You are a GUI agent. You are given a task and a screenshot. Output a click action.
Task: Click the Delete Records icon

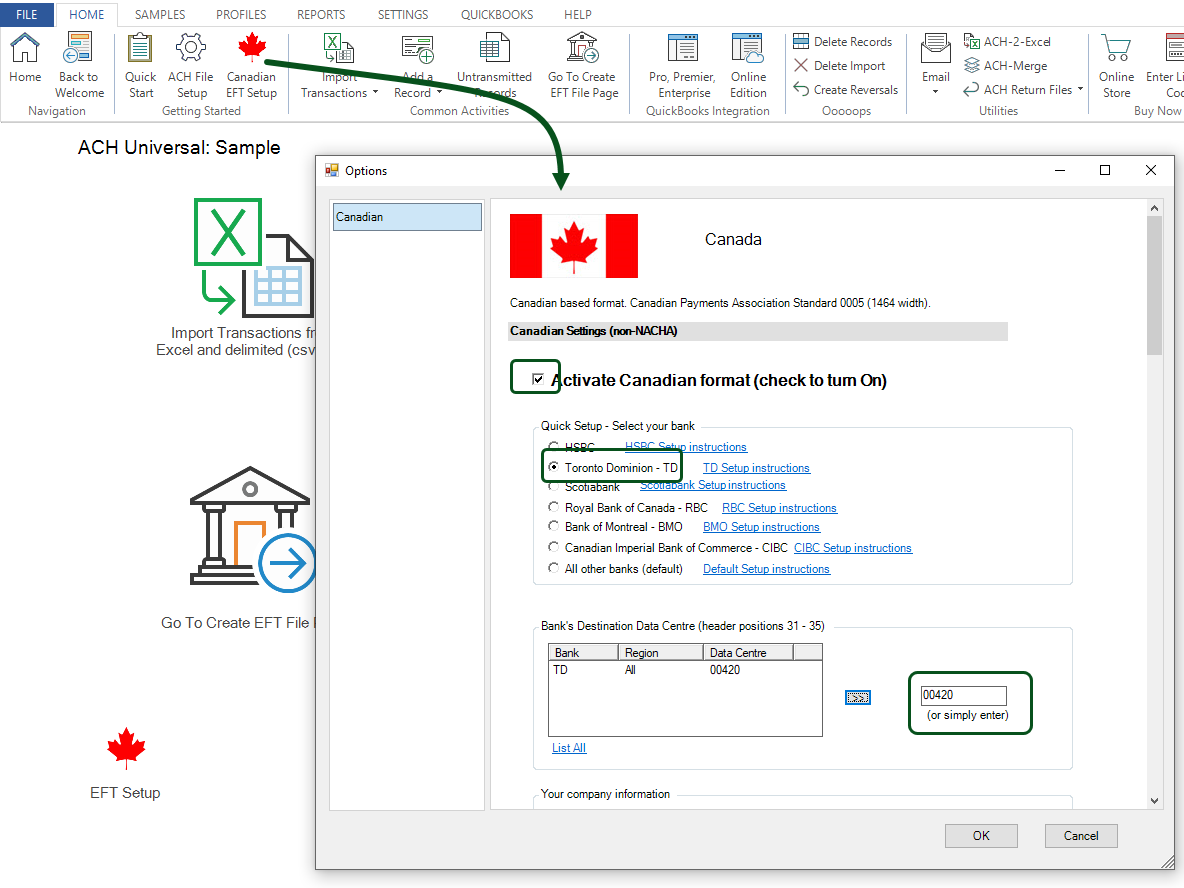pyautogui.click(x=844, y=41)
